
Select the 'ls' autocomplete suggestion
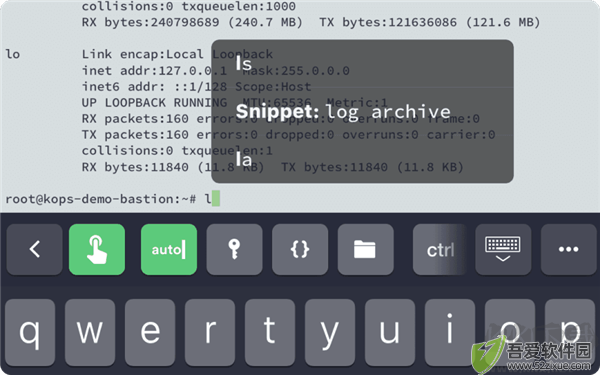coord(362,64)
